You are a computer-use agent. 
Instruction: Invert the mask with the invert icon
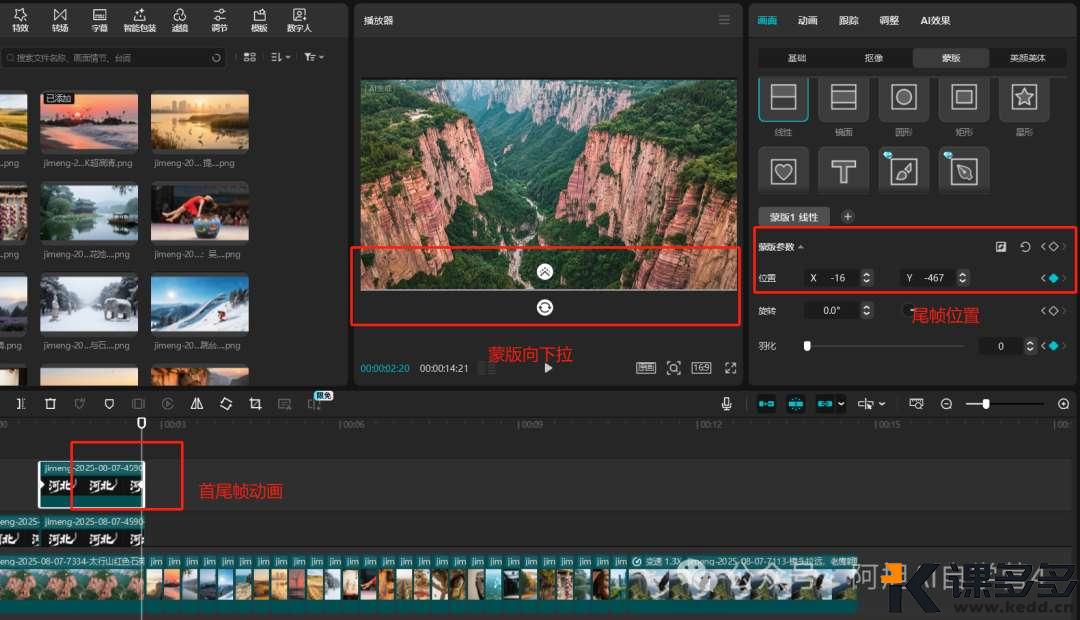pyautogui.click(x=1001, y=247)
